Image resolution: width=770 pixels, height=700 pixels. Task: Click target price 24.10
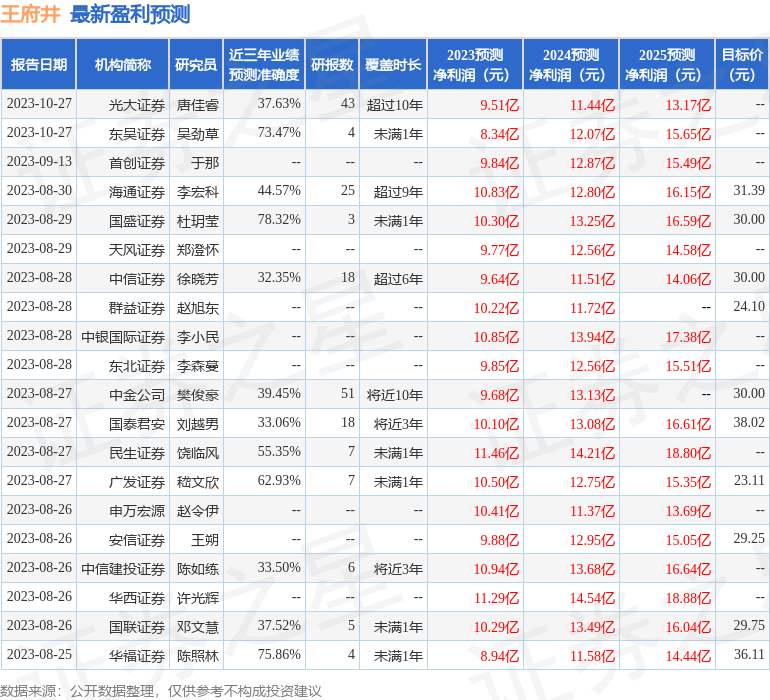pos(749,307)
